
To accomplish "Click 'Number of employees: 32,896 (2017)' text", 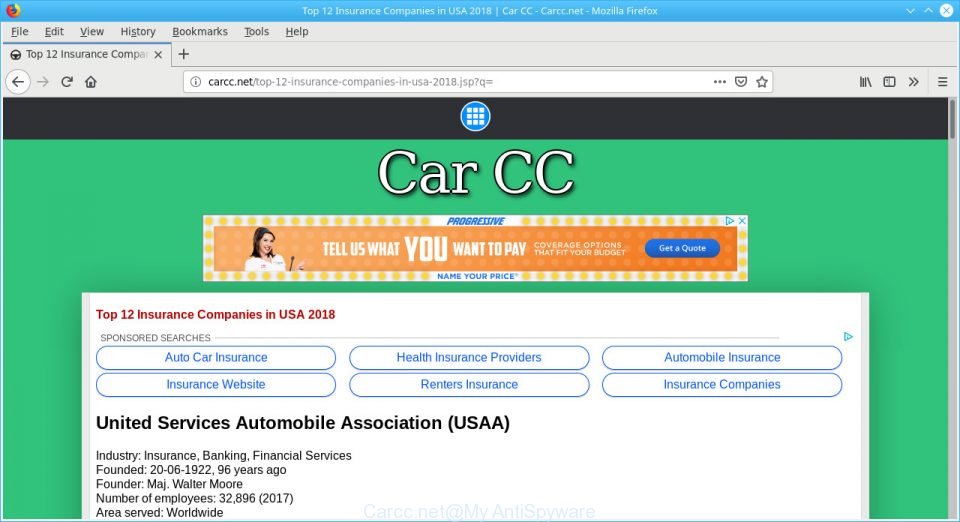I will click(195, 498).
